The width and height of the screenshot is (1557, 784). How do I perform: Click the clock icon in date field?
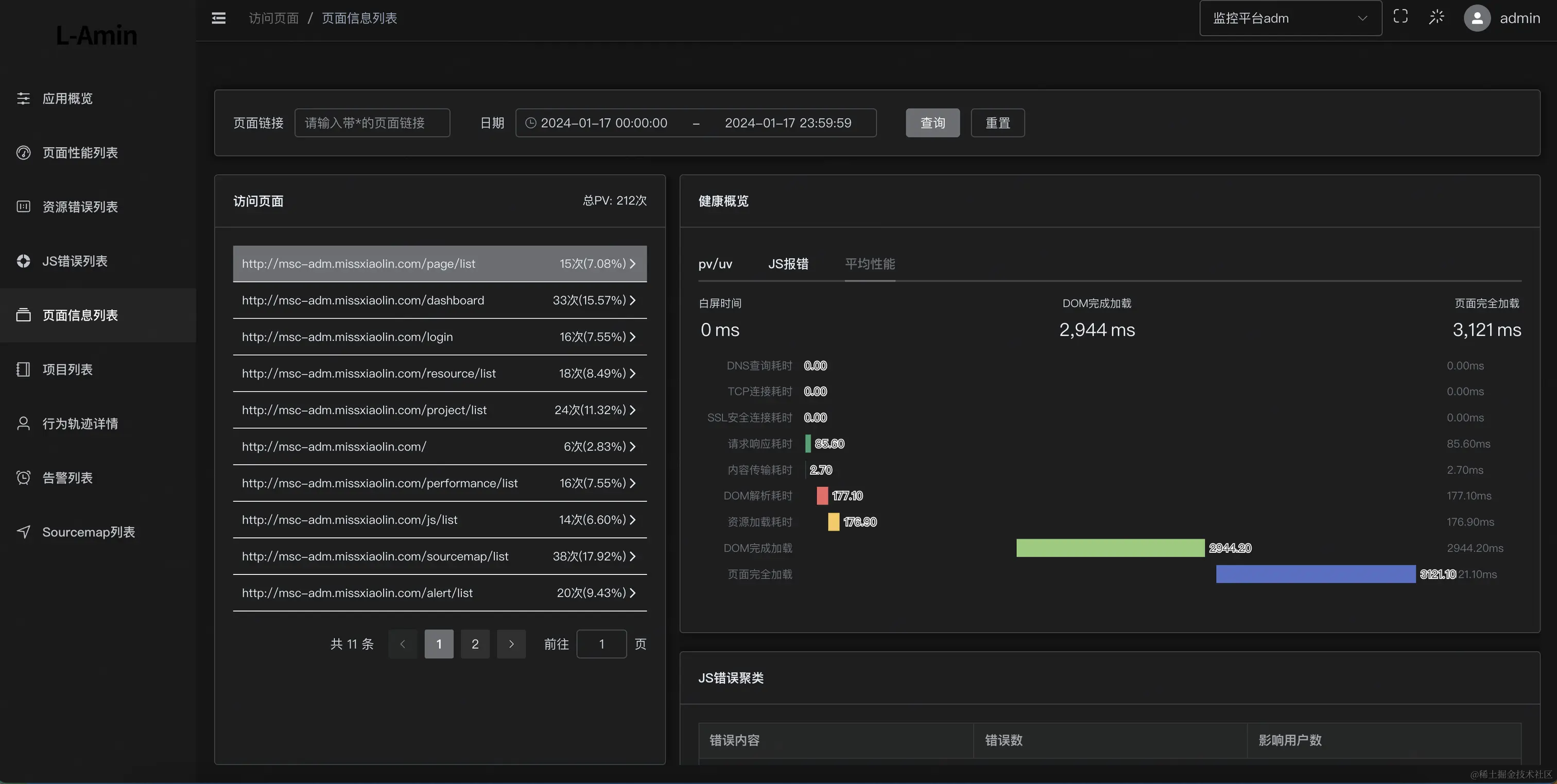click(x=531, y=124)
